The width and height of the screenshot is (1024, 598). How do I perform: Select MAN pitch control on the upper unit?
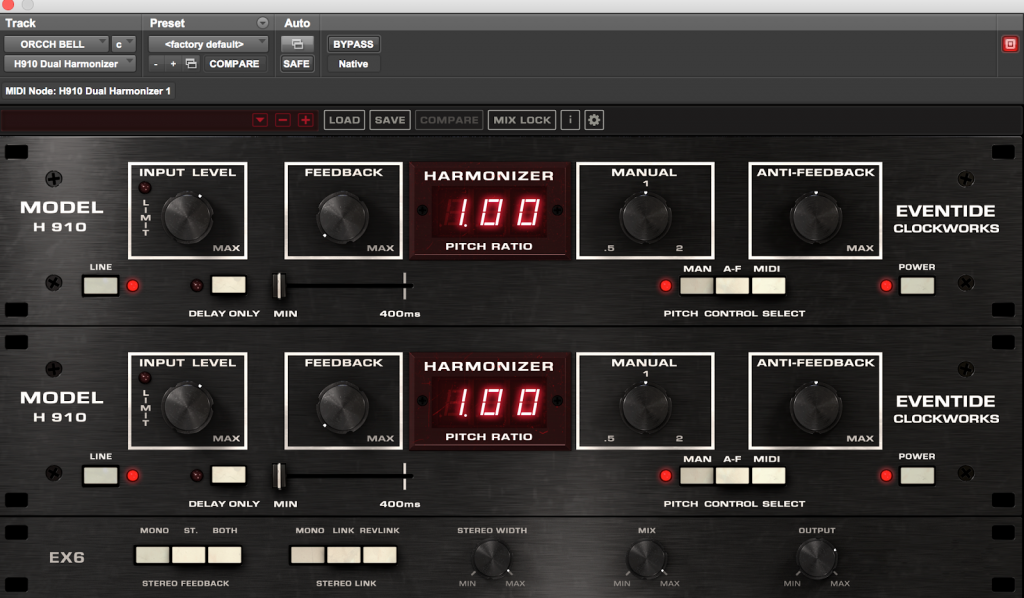(697, 286)
